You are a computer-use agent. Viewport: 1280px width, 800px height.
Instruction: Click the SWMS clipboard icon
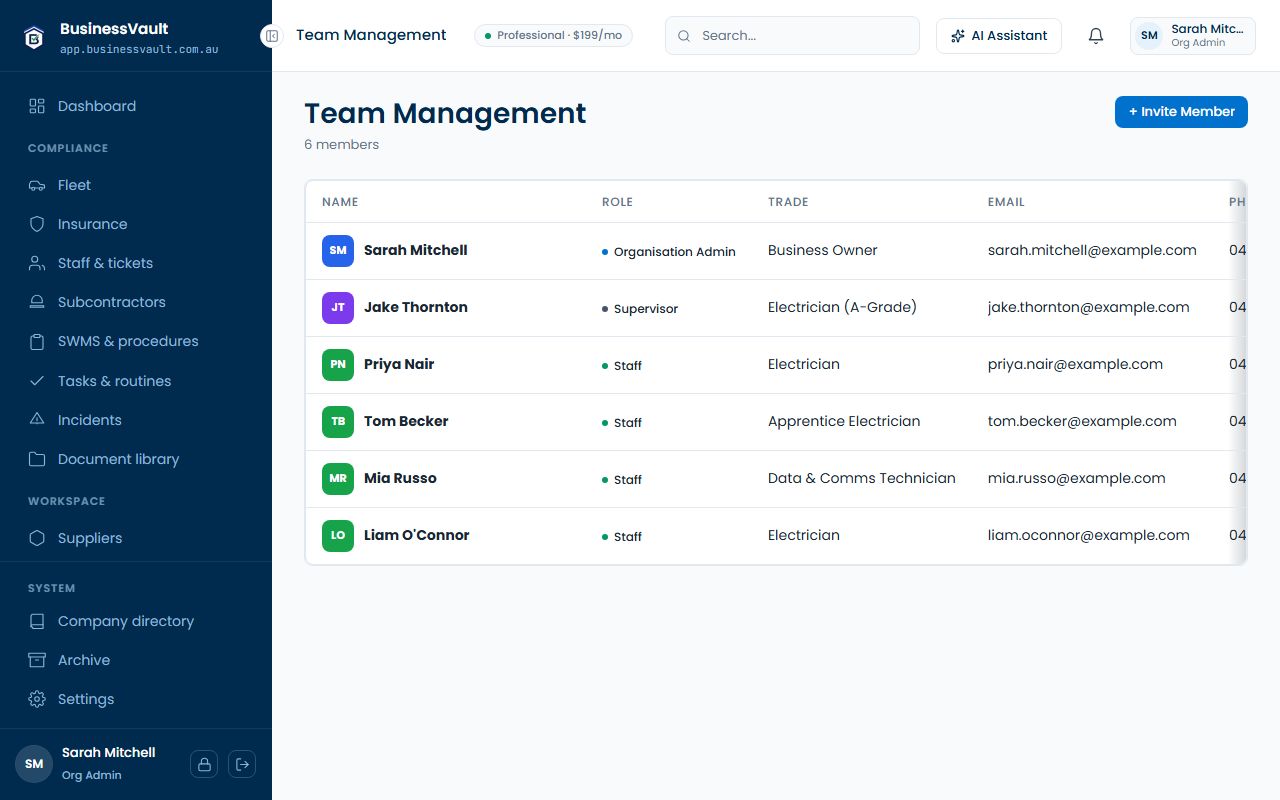37,341
